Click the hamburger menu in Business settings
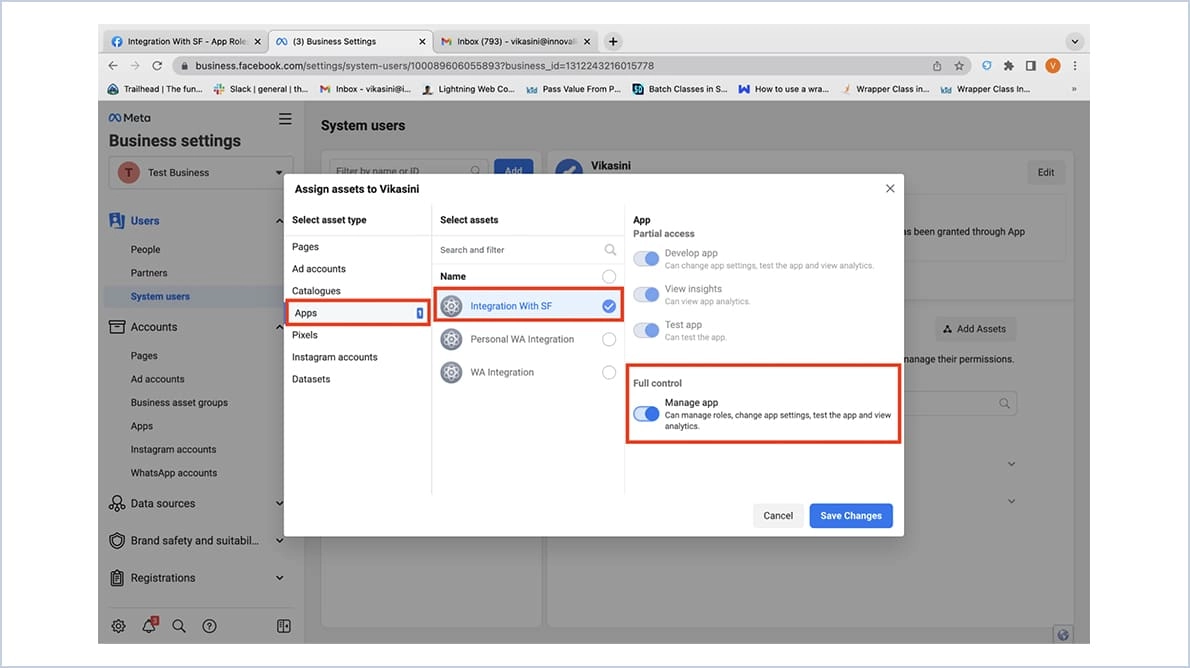Viewport: 1190px width, 668px height. click(x=285, y=119)
